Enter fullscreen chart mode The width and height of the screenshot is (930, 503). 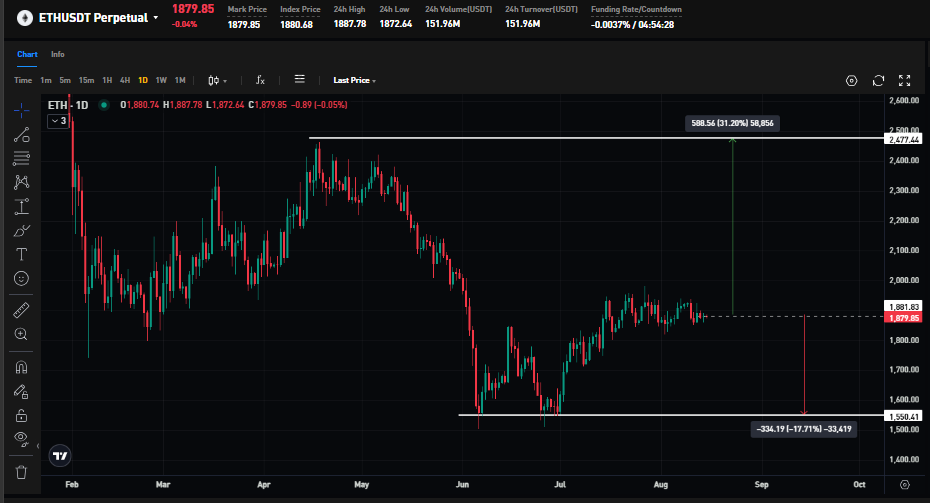904,81
